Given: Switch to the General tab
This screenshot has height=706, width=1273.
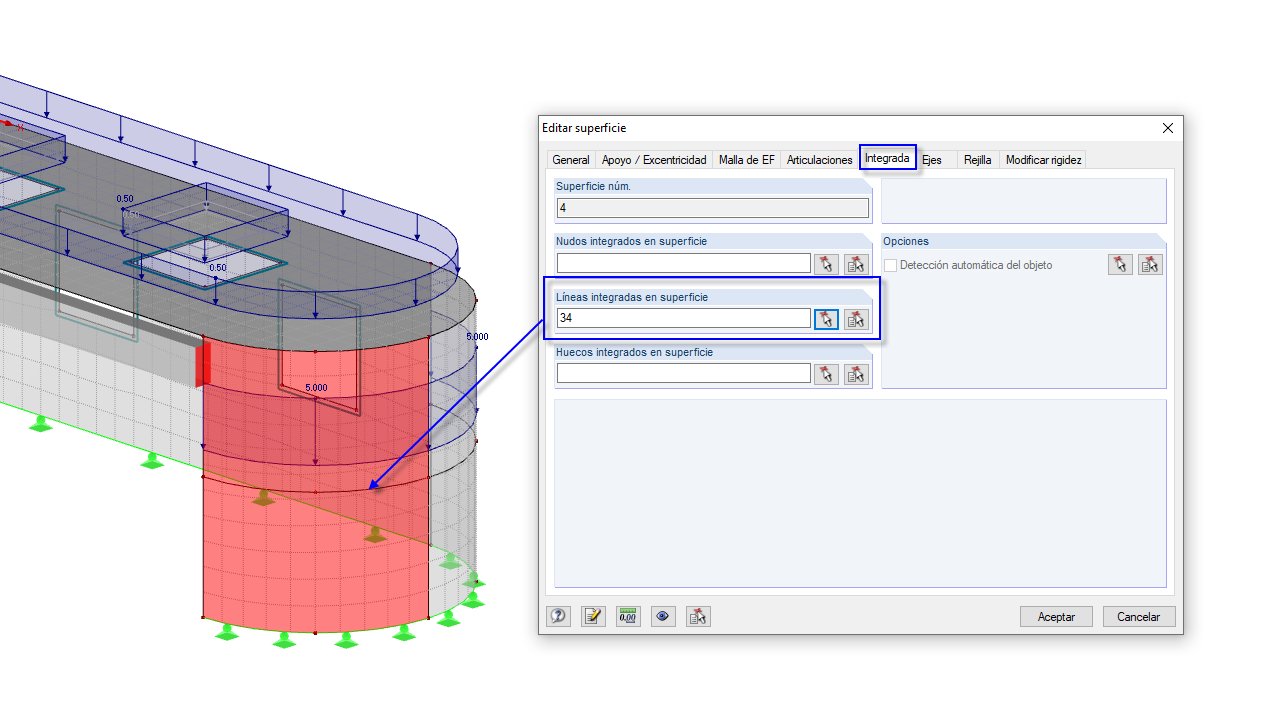Looking at the screenshot, I should click(x=571, y=160).
